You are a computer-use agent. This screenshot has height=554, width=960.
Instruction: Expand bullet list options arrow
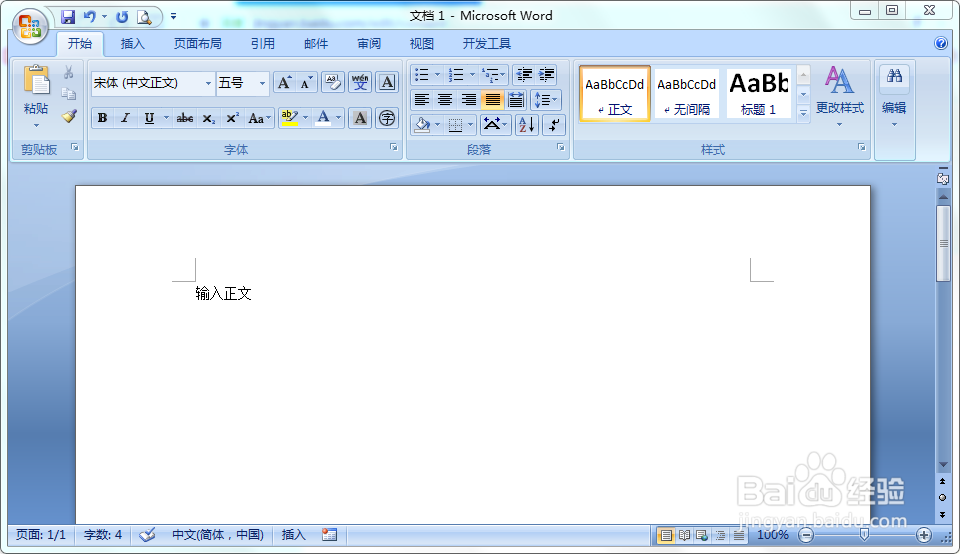pos(437,75)
